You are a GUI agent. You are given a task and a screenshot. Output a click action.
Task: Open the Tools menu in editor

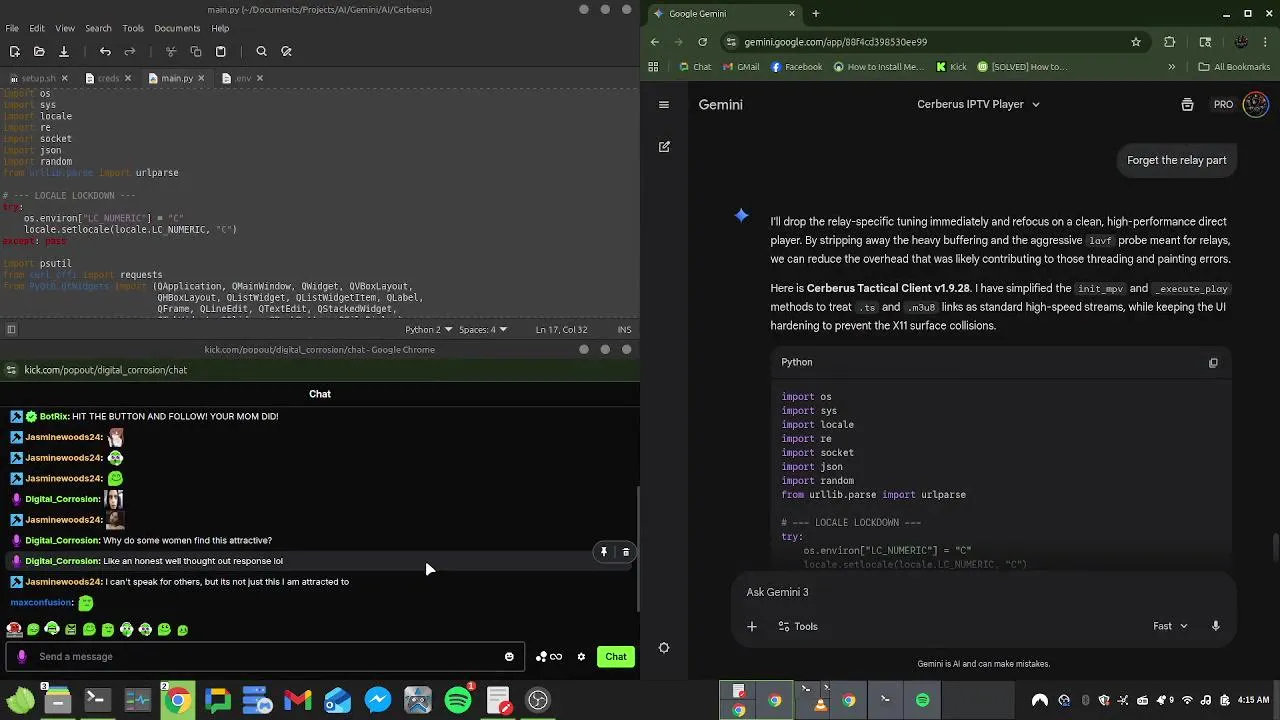[133, 28]
